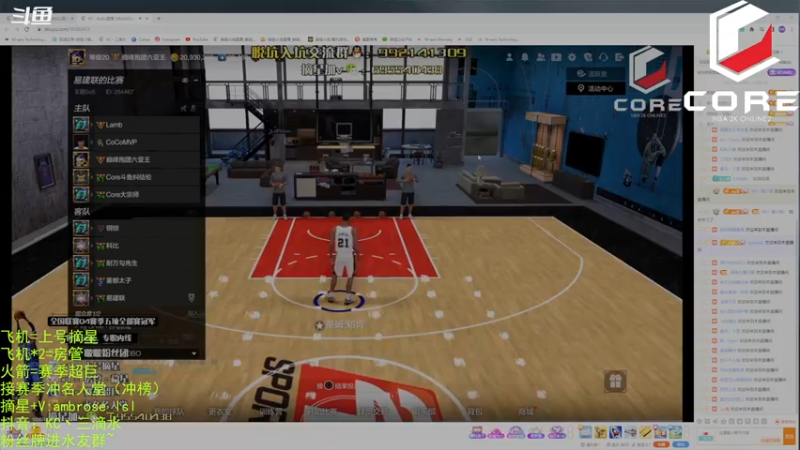Click the orange recharge button under gift bar
Image resolution: width=800 pixels, height=450 pixels.
pyautogui.click(x=661, y=444)
